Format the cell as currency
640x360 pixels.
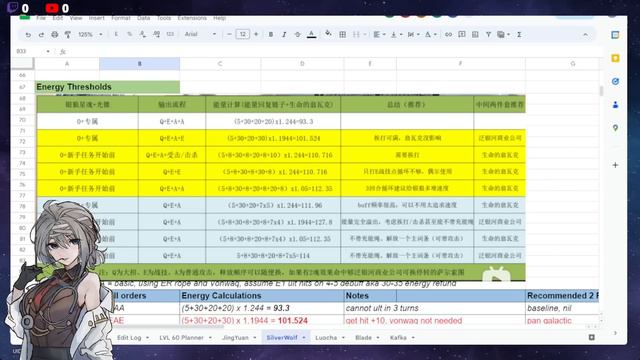(116, 35)
